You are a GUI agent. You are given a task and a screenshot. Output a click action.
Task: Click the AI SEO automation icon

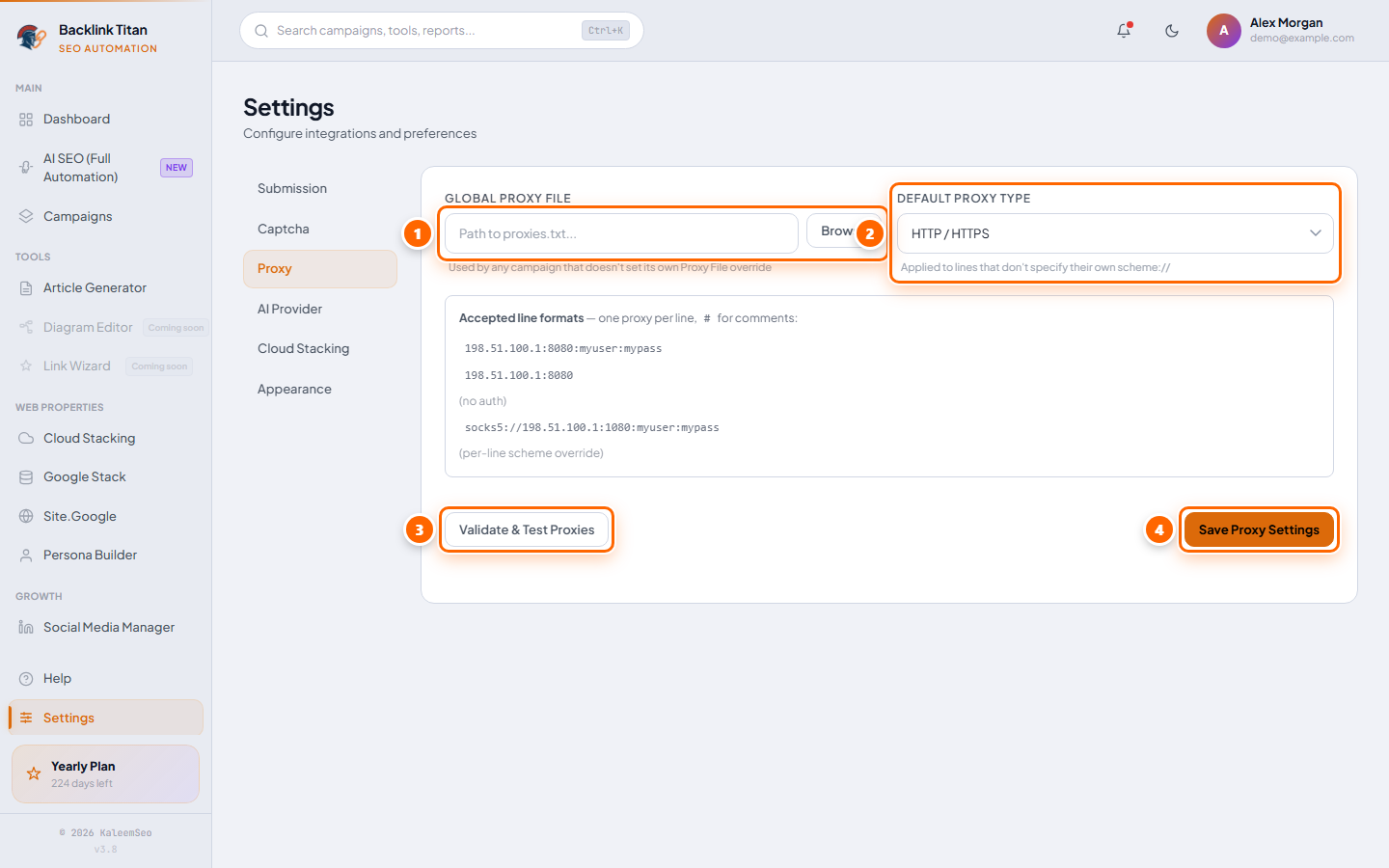26,168
